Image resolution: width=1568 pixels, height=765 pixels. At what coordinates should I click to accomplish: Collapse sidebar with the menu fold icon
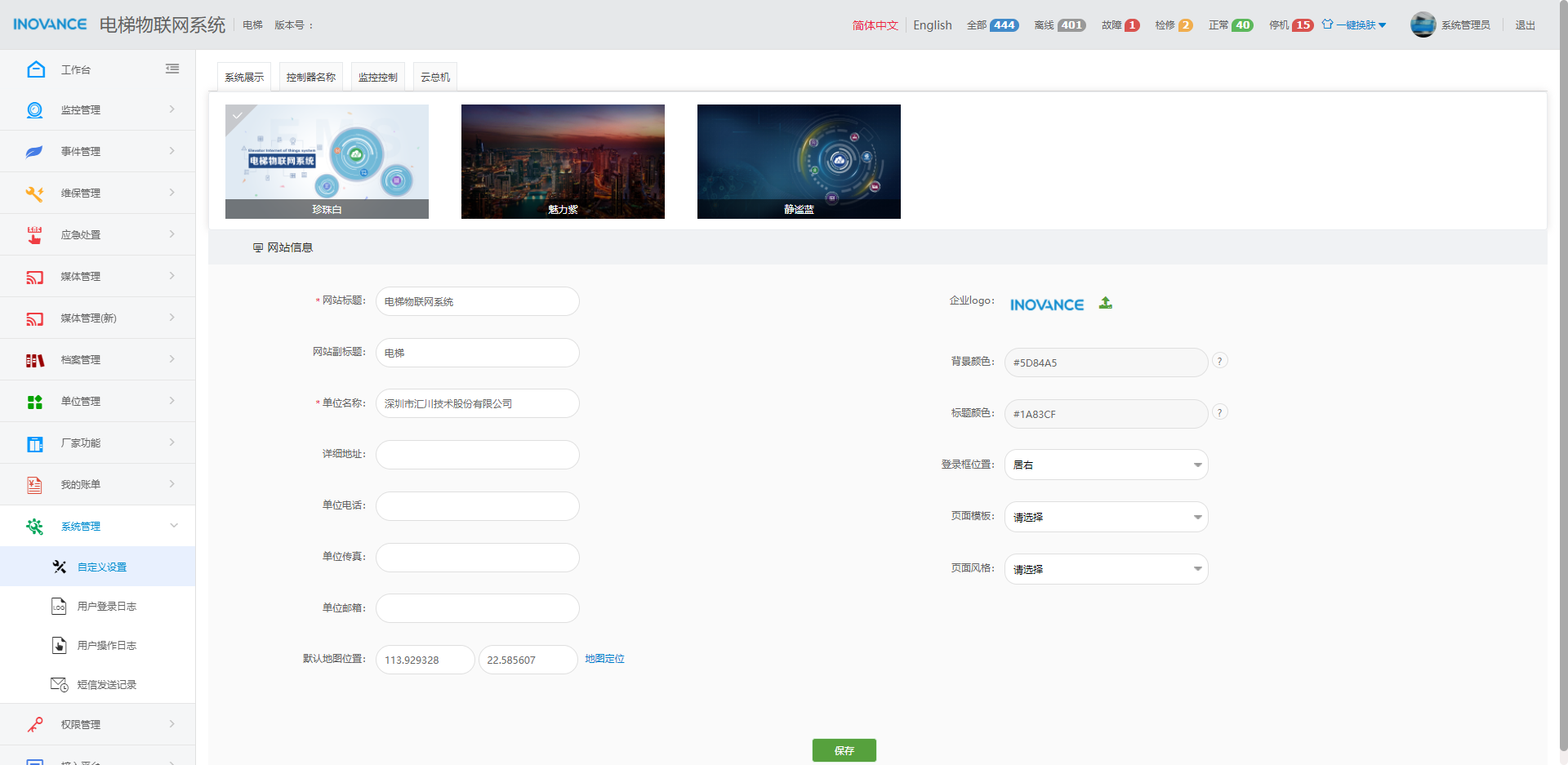(x=172, y=69)
